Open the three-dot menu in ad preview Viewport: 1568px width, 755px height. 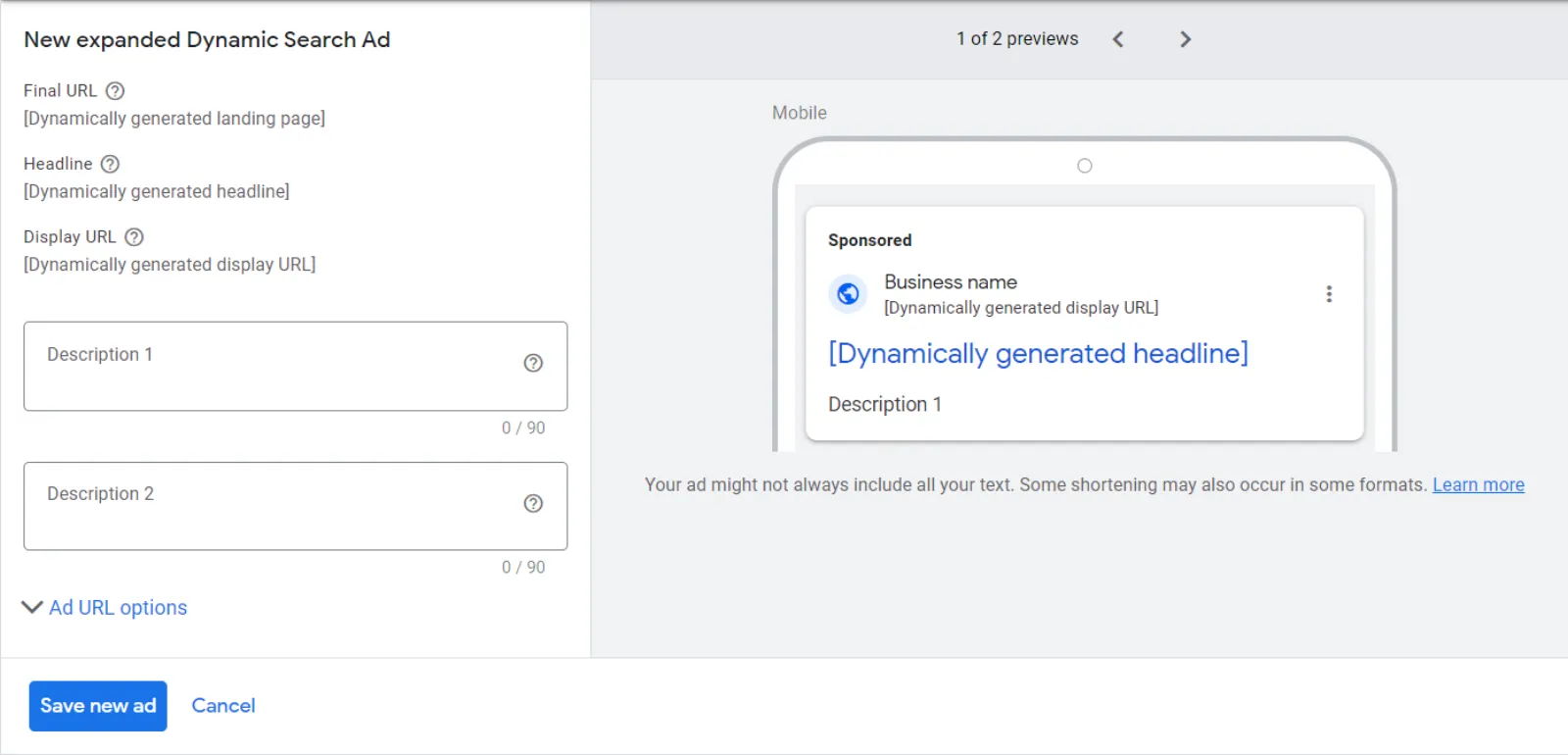(x=1329, y=294)
